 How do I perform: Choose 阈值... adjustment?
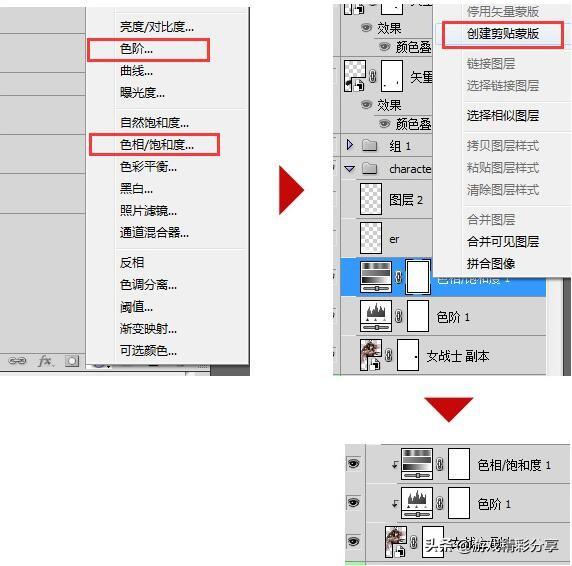[x=136, y=307]
